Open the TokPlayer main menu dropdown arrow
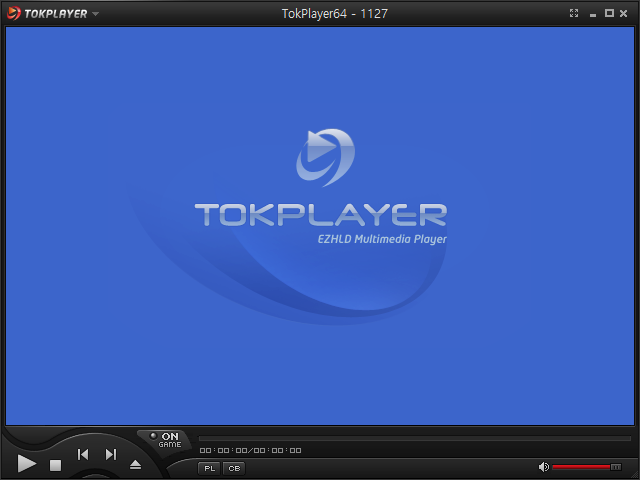The width and height of the screenshot is (640, 480). click(96, 14)
